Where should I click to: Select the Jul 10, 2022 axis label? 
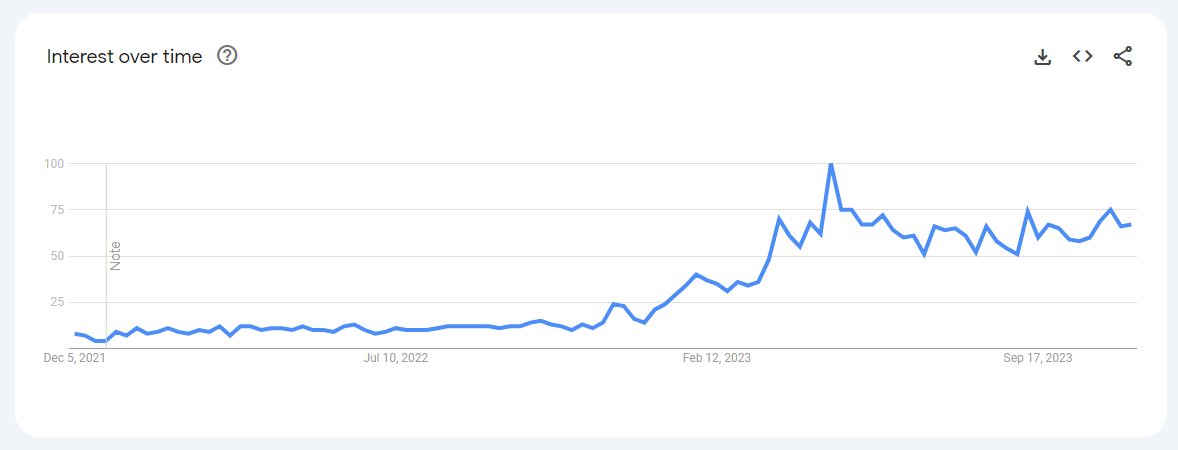tap(396, 359)
